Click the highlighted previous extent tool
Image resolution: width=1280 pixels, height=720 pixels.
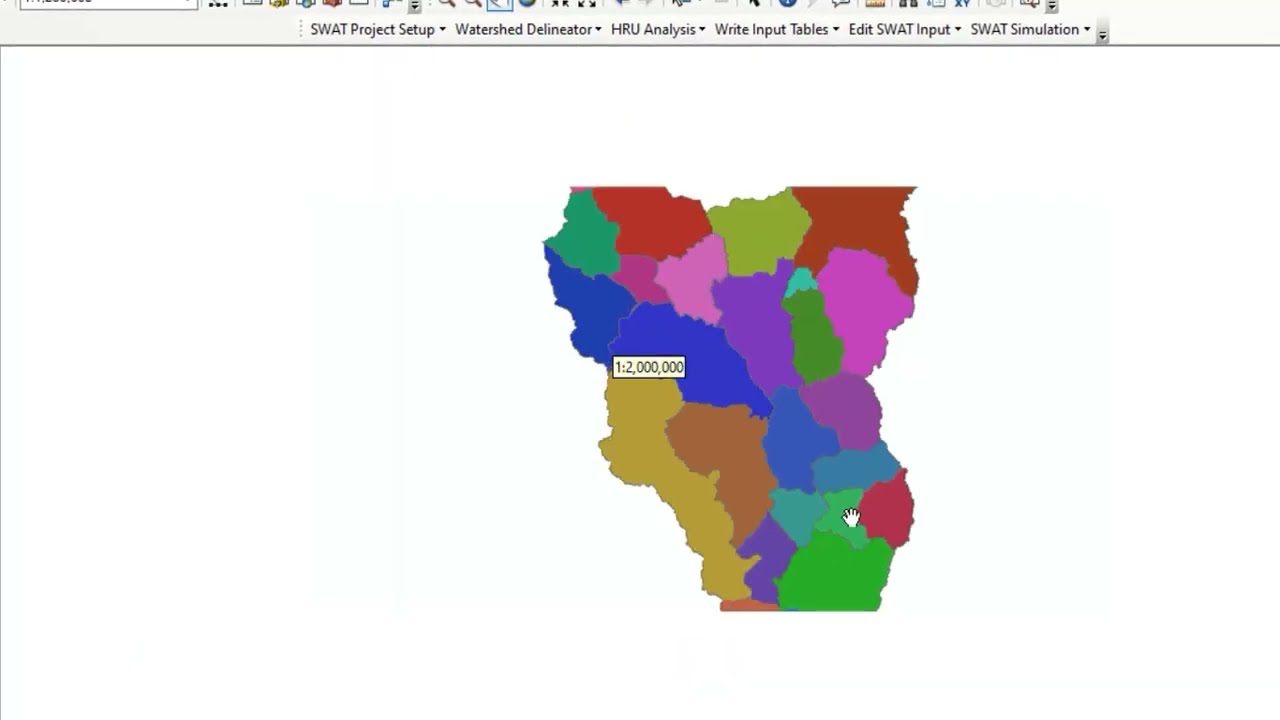click(x=500, y=4)
